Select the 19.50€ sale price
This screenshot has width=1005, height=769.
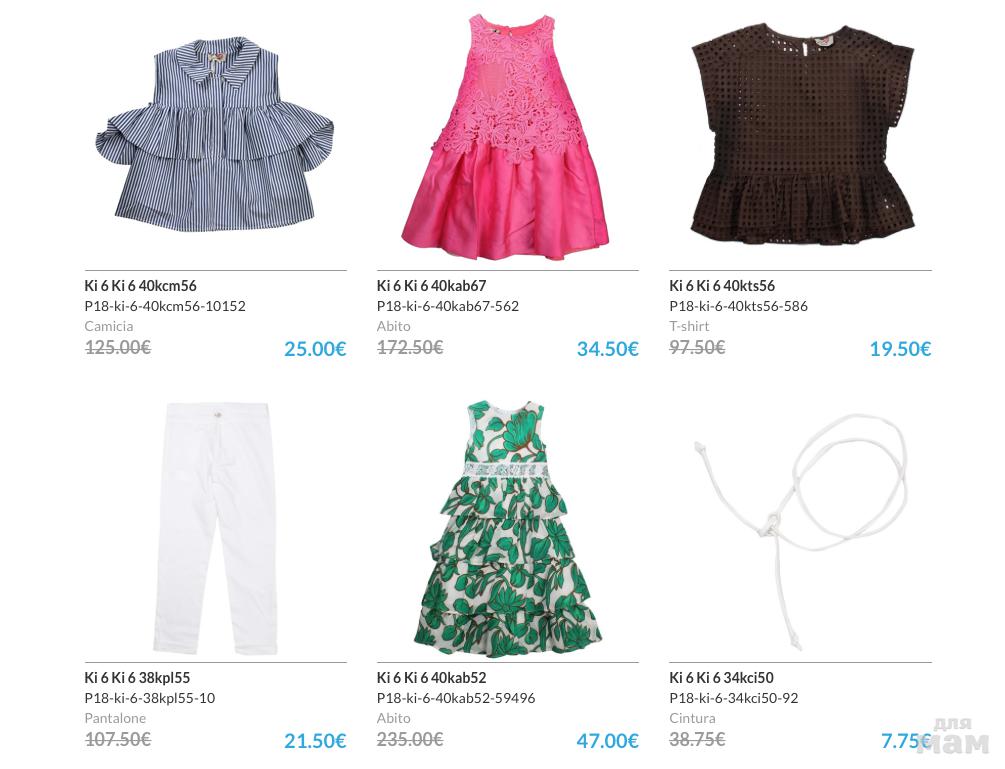(x=901, y=349)
